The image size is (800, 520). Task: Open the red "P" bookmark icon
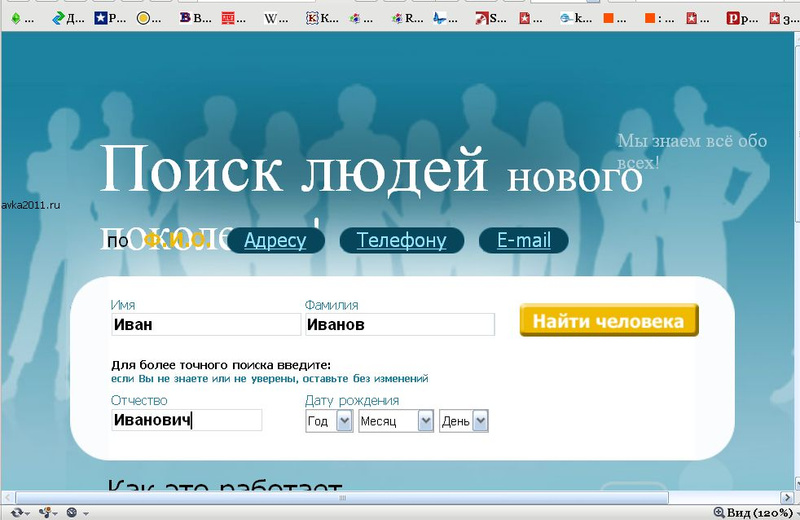click(x=733, y=17)
